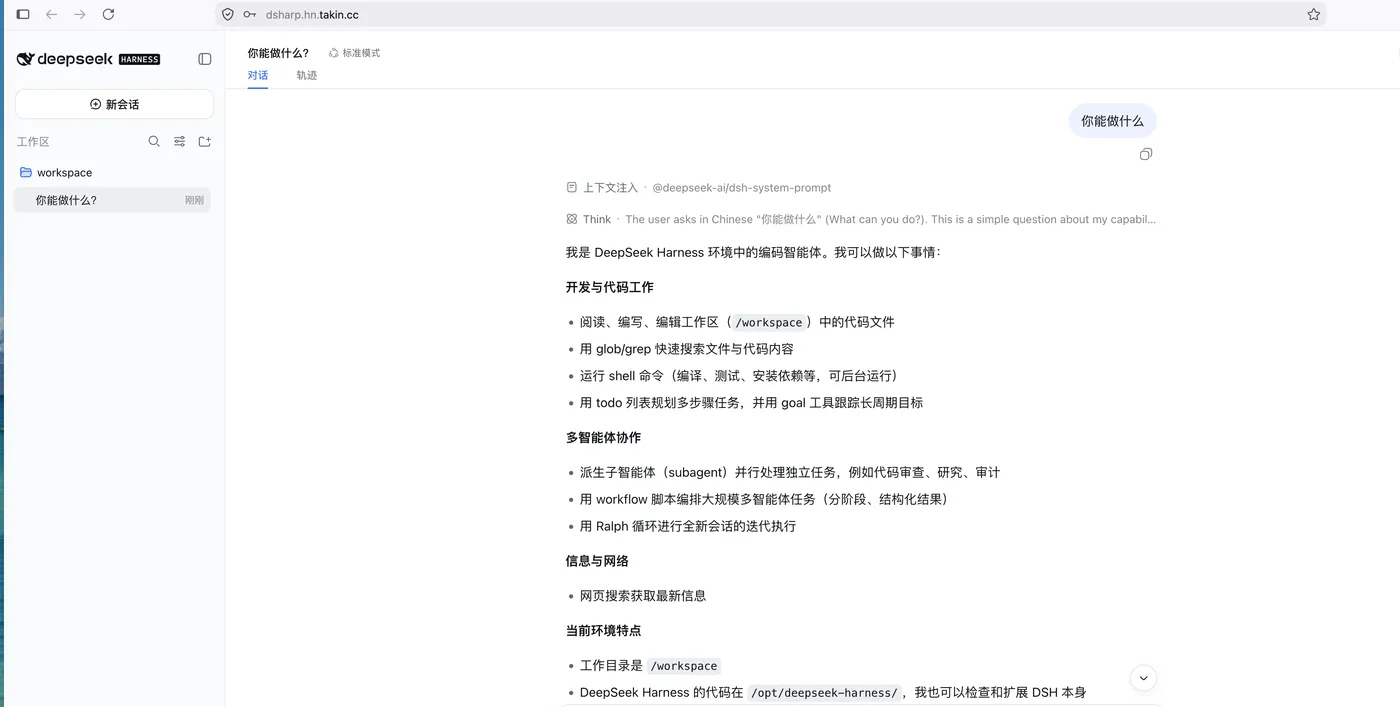This screenshot has width=1400, height=707.
Task: Copy the user message with copy icon
Action: pos(1146,154)
